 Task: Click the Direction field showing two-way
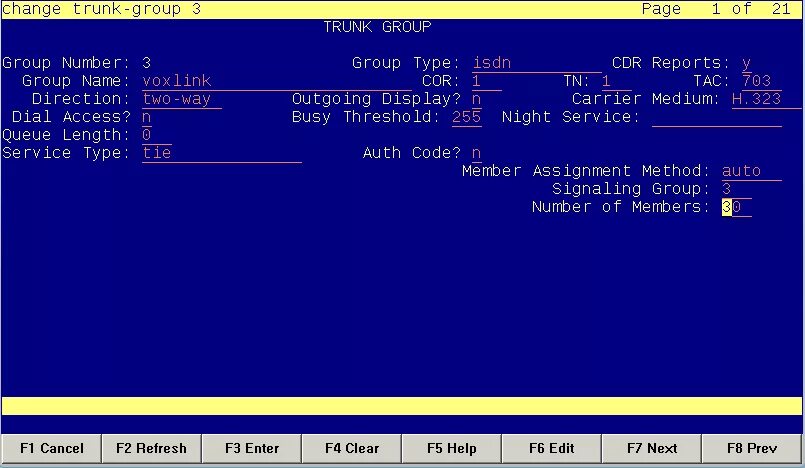tap(182, 99)
